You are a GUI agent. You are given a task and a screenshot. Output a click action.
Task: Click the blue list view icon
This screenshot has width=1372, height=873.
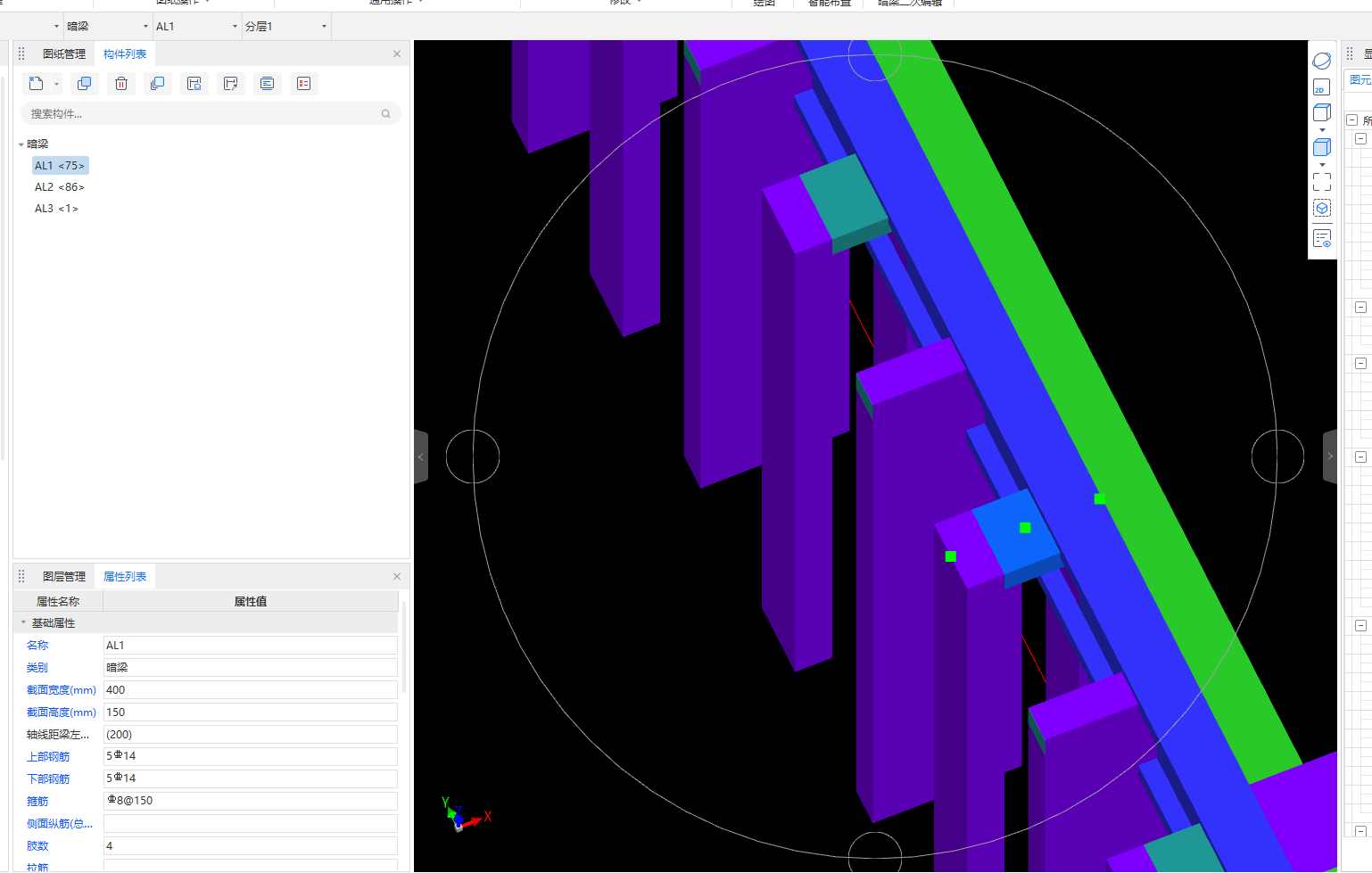tap(268, 84)
